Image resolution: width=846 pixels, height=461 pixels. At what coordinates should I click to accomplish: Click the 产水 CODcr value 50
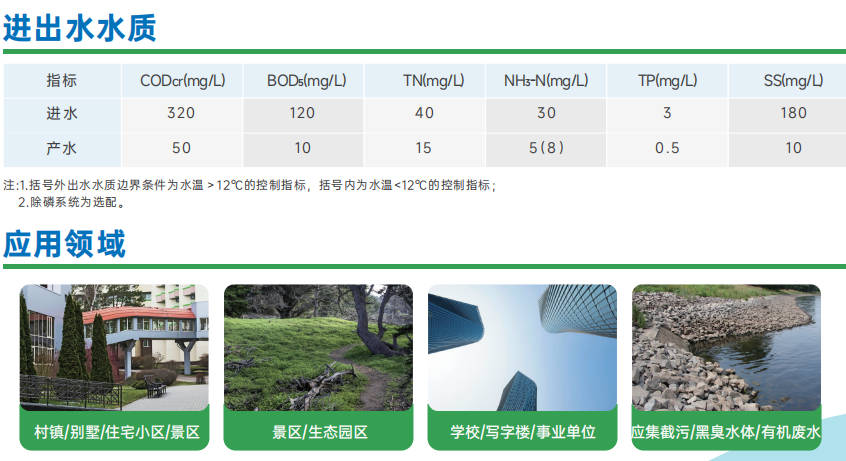point(181,148)
